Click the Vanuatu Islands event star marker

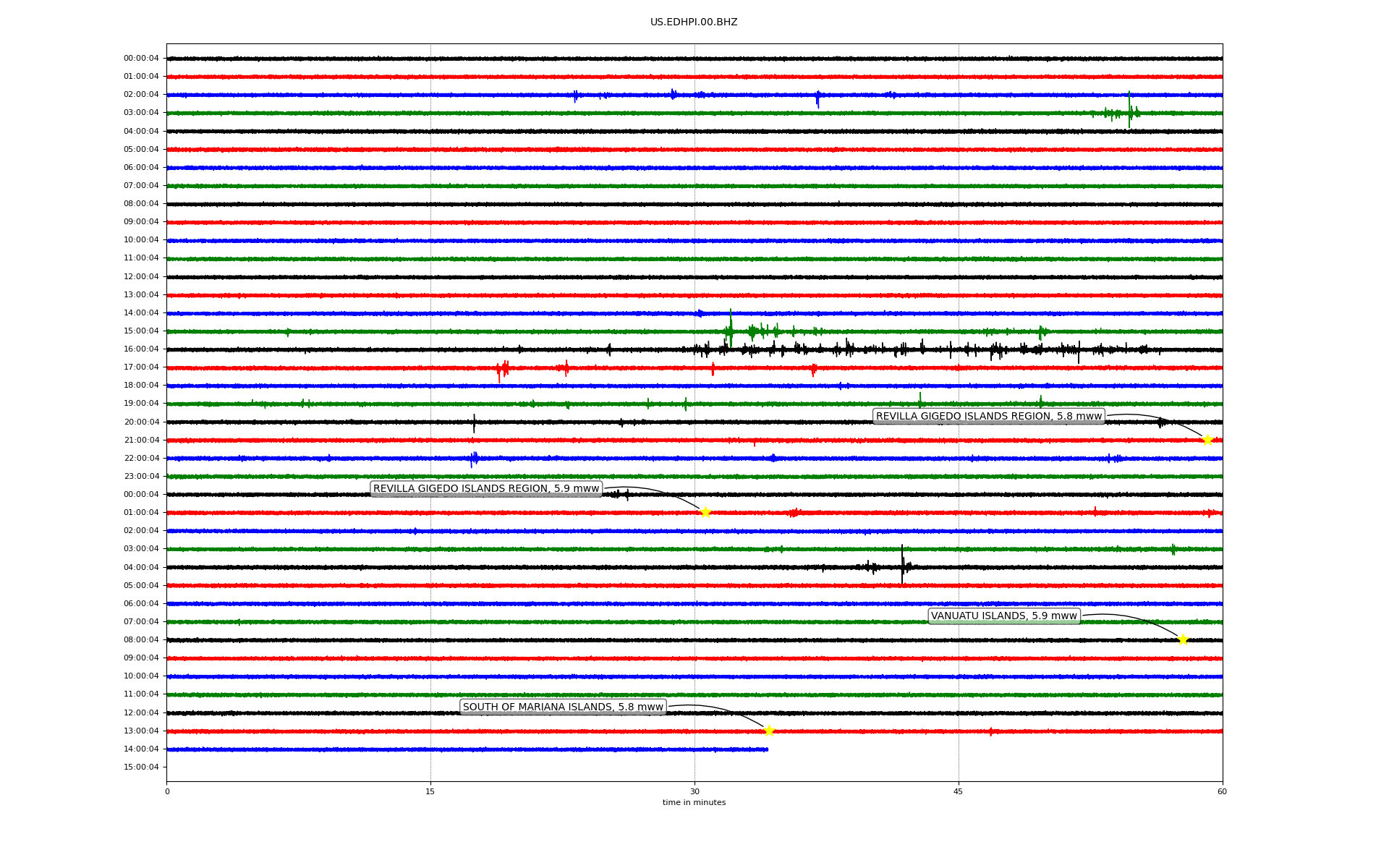click(1183, 639)
